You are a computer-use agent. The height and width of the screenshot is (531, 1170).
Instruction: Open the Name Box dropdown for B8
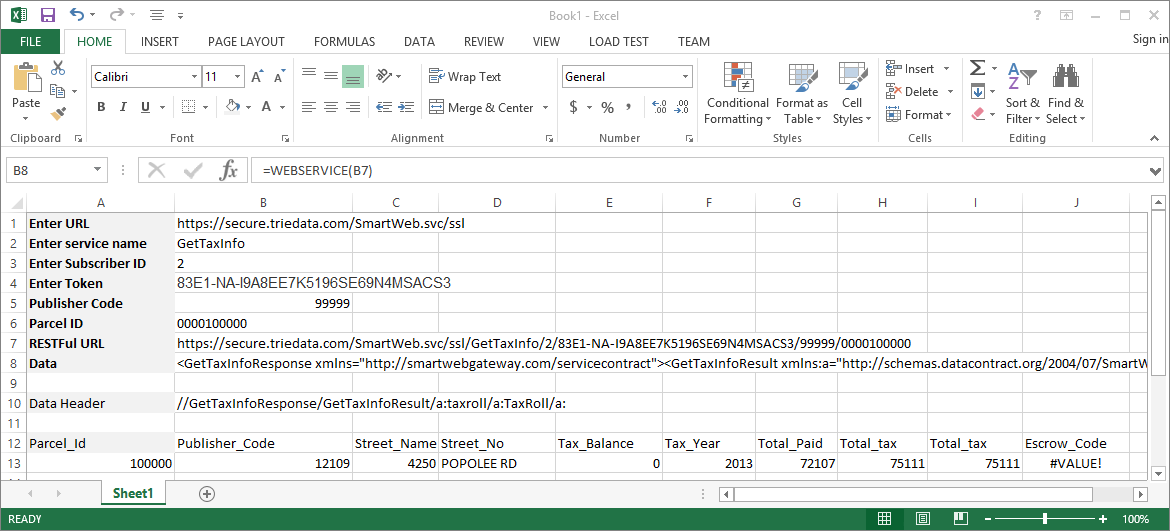97,171
